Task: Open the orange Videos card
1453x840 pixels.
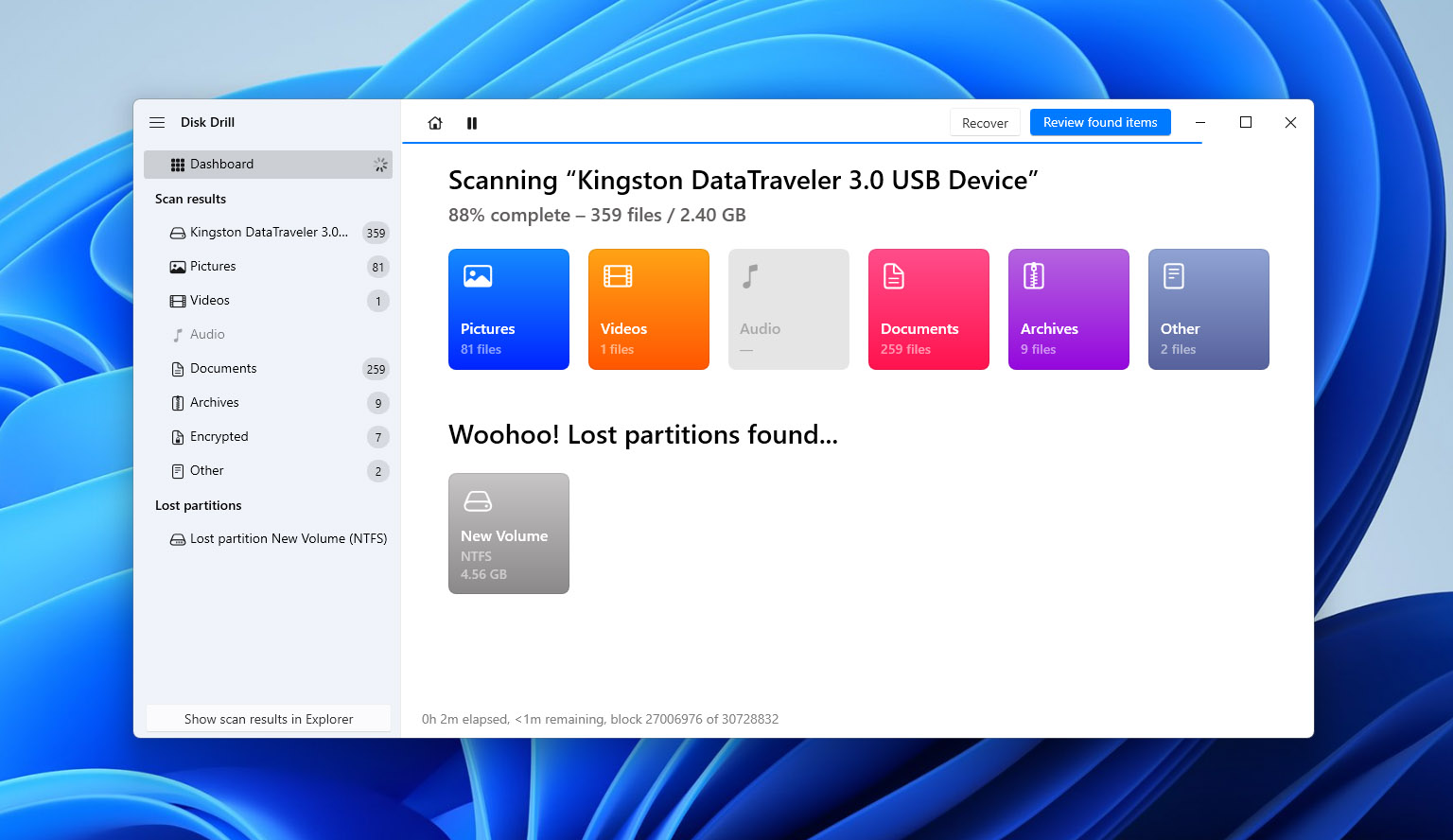Action: coord(649,309)
